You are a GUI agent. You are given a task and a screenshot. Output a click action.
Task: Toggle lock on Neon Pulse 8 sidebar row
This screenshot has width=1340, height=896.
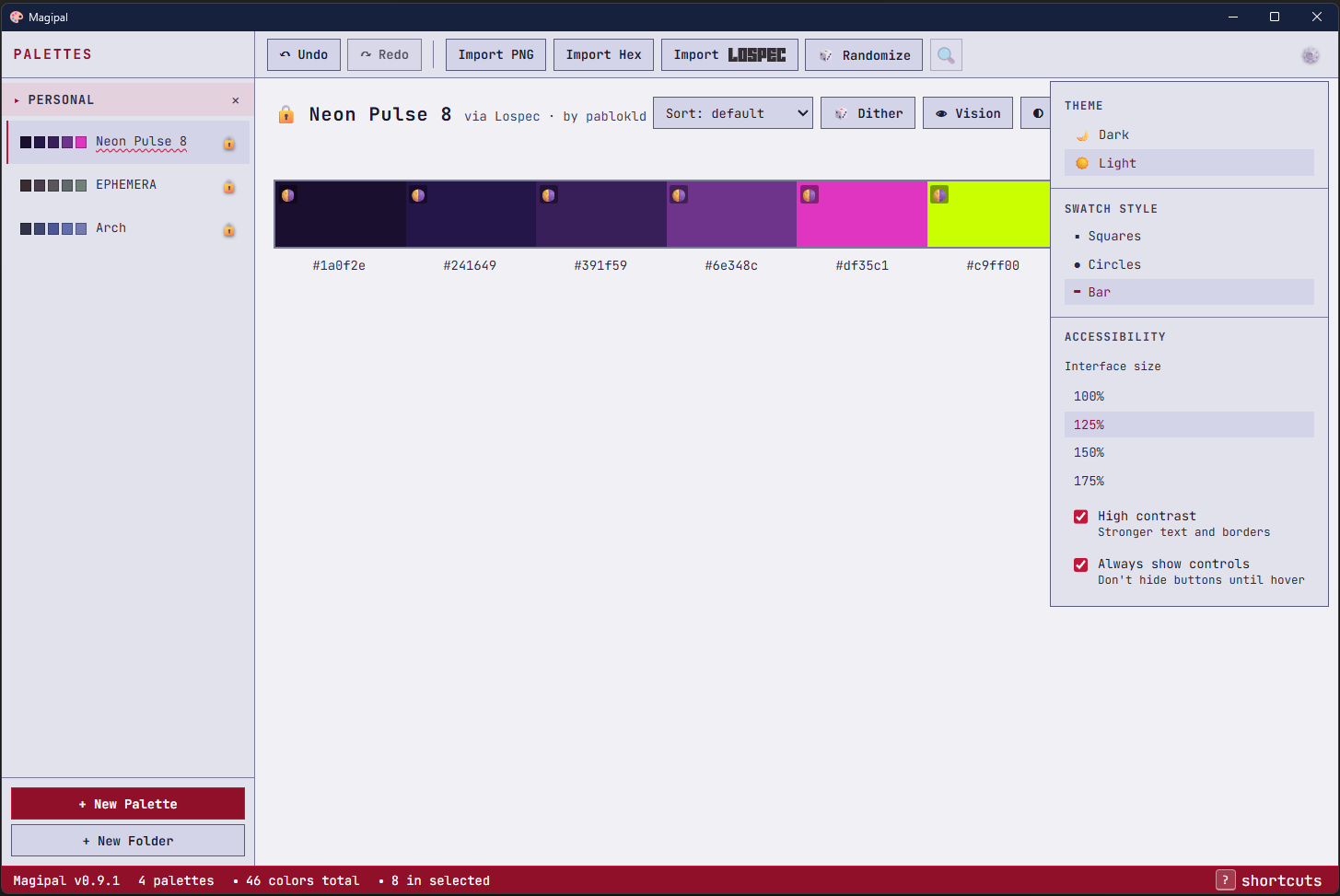[228, 143]
